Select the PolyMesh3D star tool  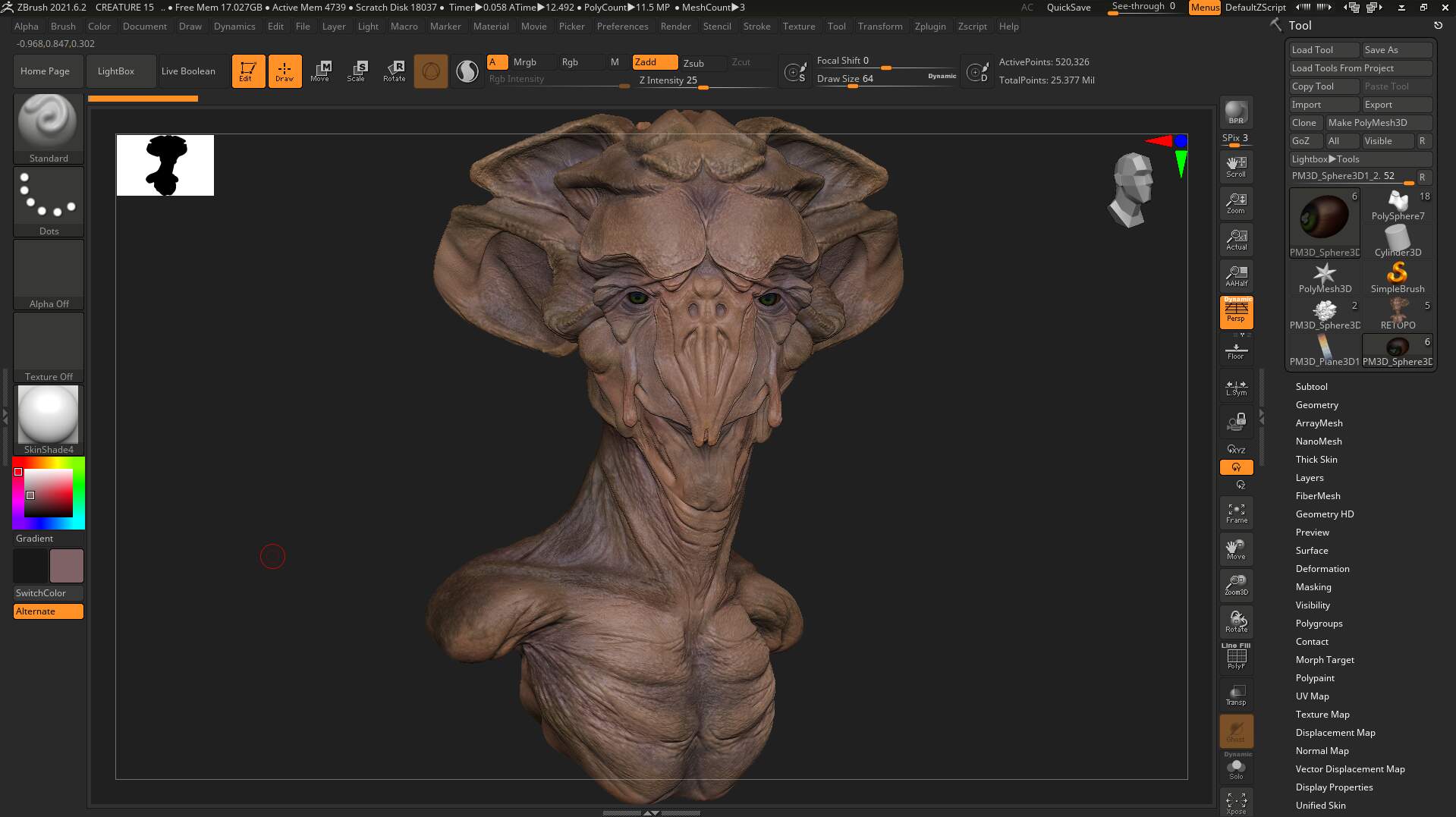click(x=1325, y=278)
